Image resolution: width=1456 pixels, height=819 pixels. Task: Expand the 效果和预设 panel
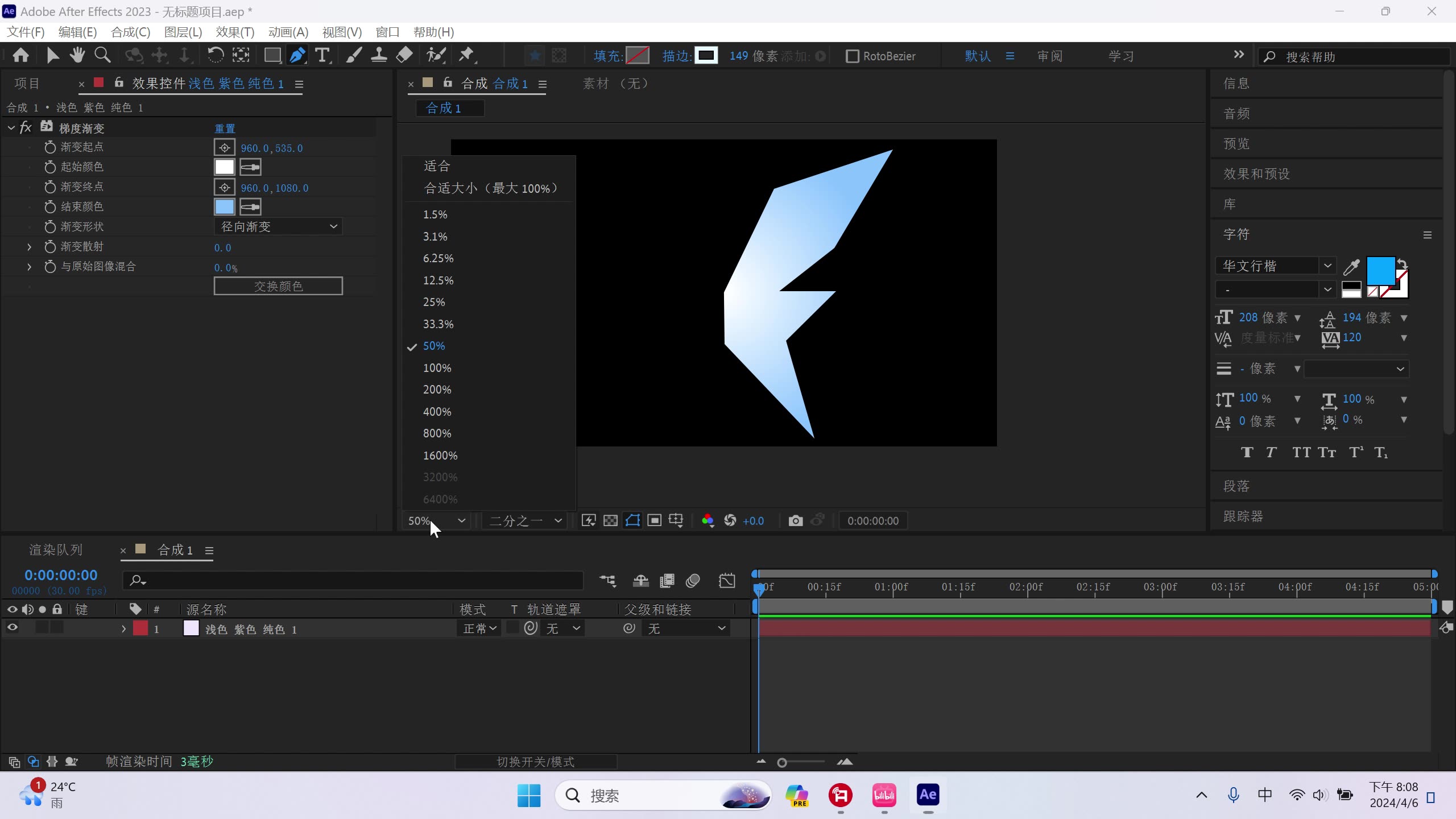pos(1256,173)
